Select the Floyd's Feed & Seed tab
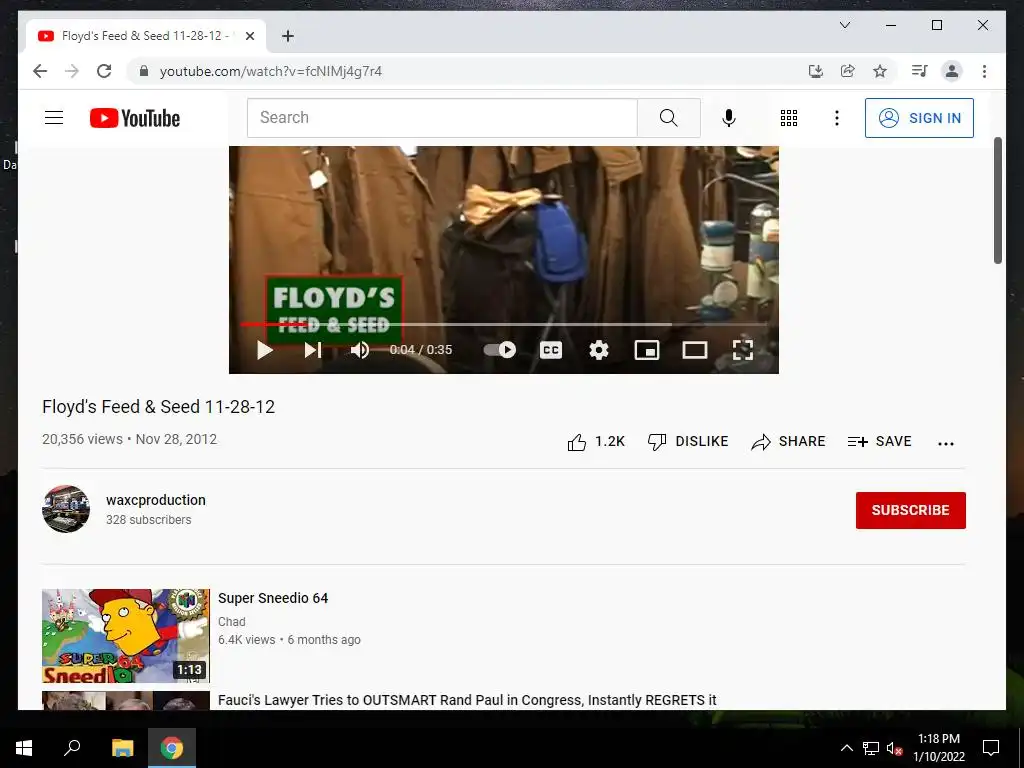This screenshot has width=1024, height=768. click(146, 36)
